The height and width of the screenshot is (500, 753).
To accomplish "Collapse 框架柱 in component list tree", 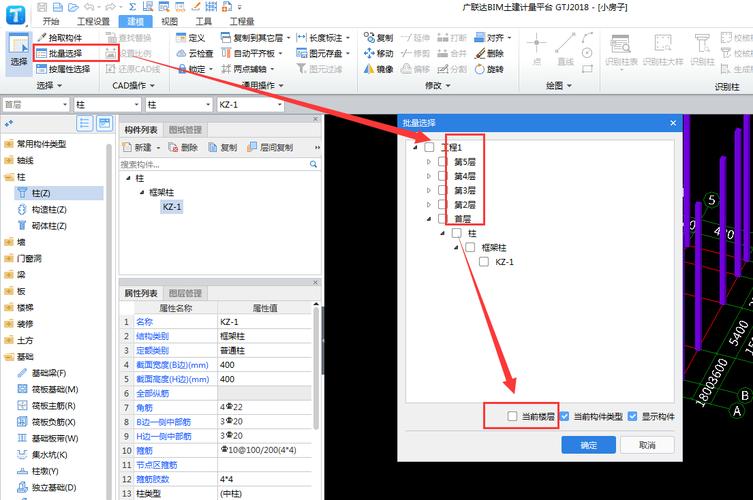I will (142, 193).
